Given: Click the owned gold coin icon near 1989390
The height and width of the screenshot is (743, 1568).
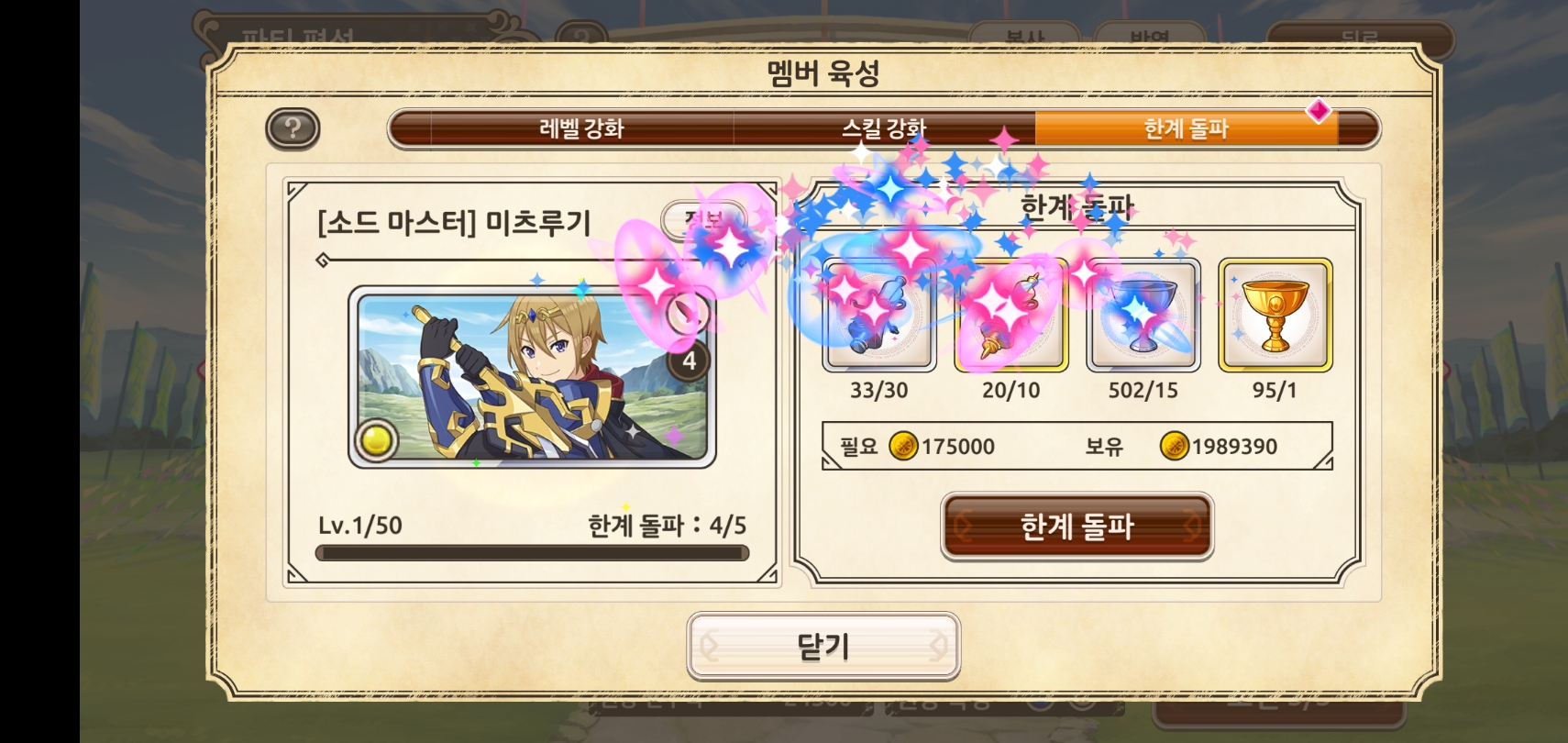Looking at the screenshot, I should click(1174, 447).
